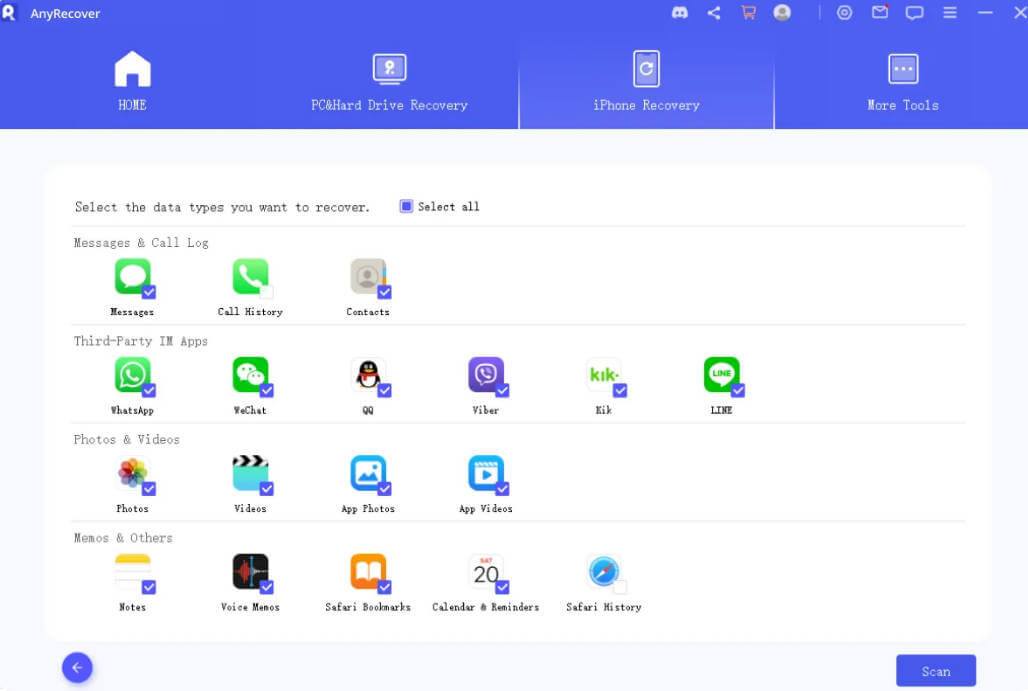Click the share icon at the top
This screenshot has width=1028, height=691.
714,13
